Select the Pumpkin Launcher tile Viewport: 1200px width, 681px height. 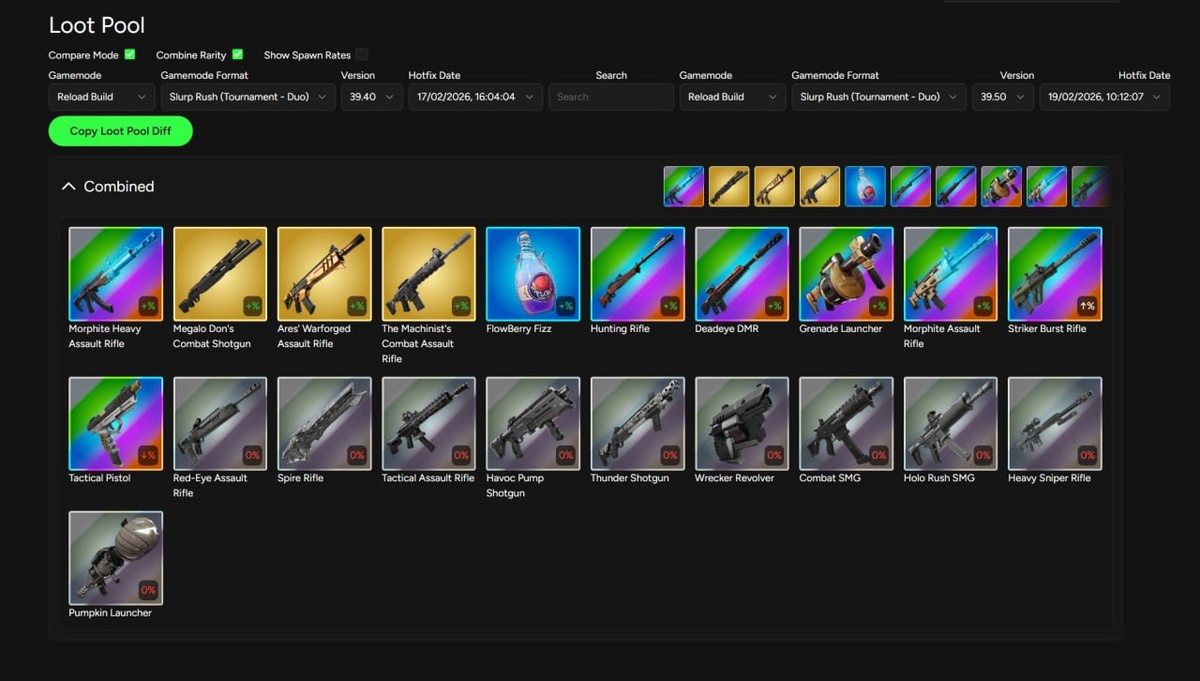click(116, 558)
